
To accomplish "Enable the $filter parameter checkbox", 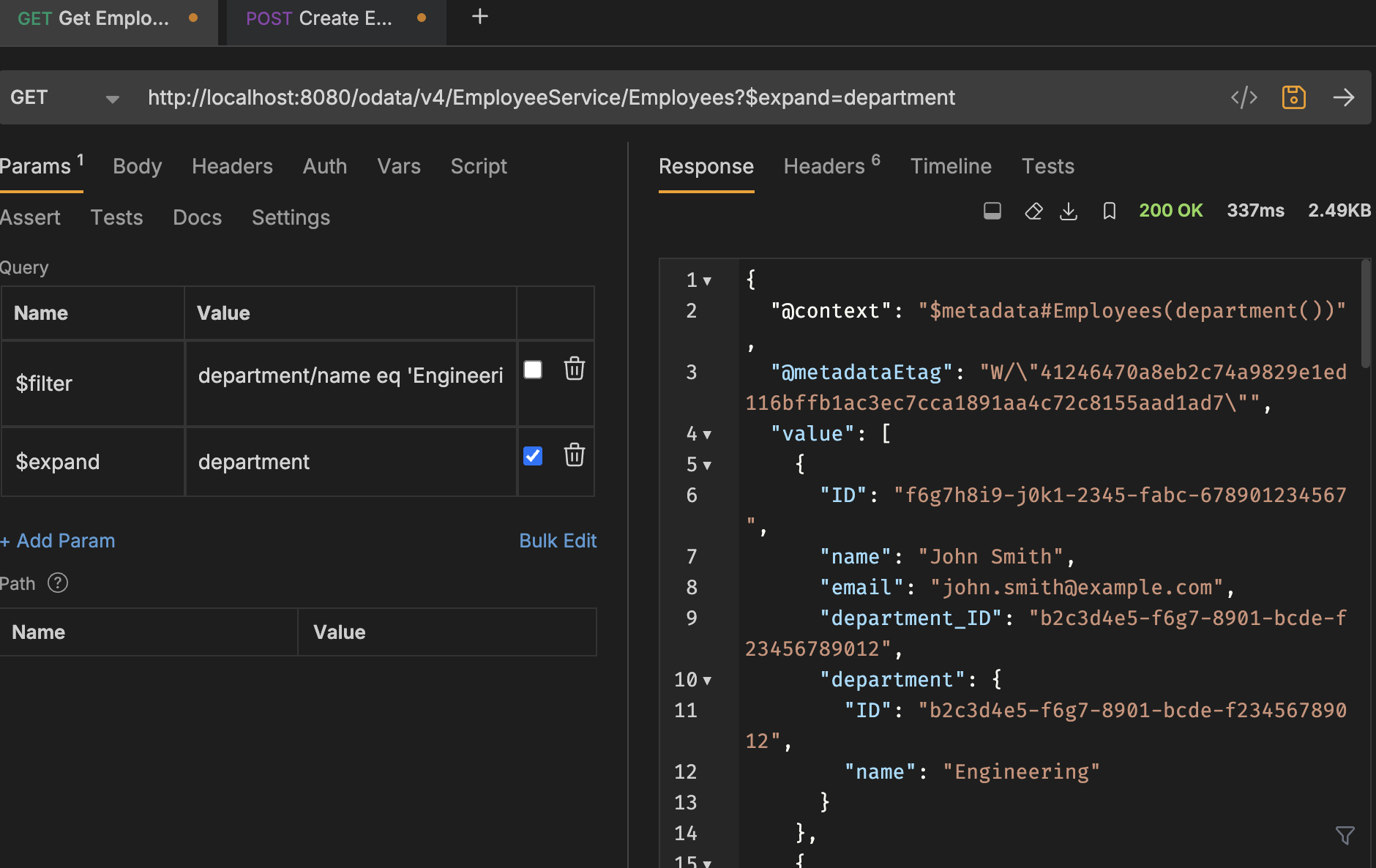I will [533, 370].
